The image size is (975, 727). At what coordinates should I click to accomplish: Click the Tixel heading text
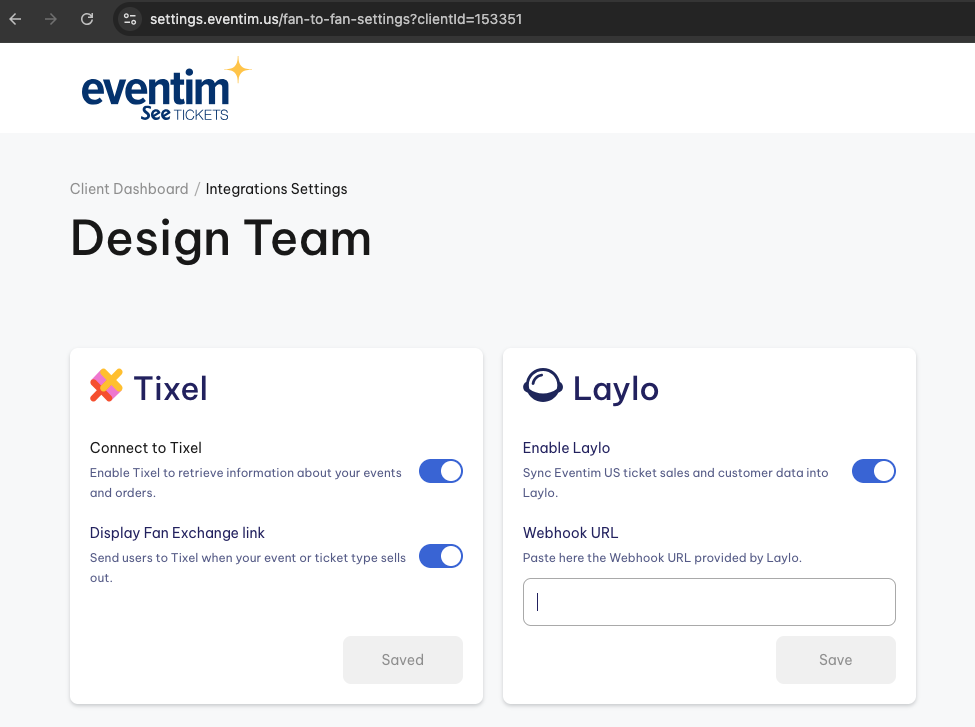tap(170, 388)
